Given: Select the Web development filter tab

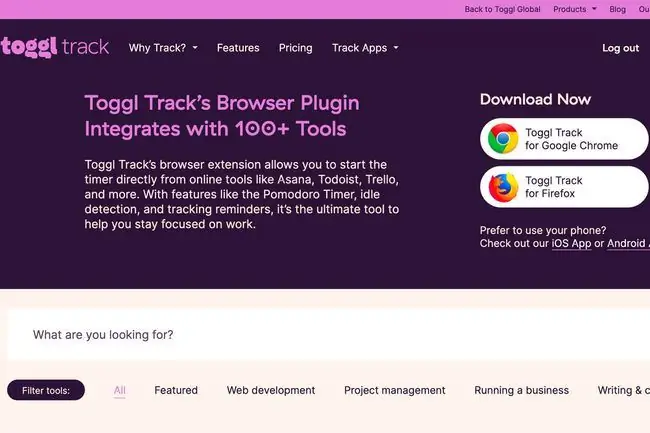Looking at the screenshot, I should pos(271,390).
